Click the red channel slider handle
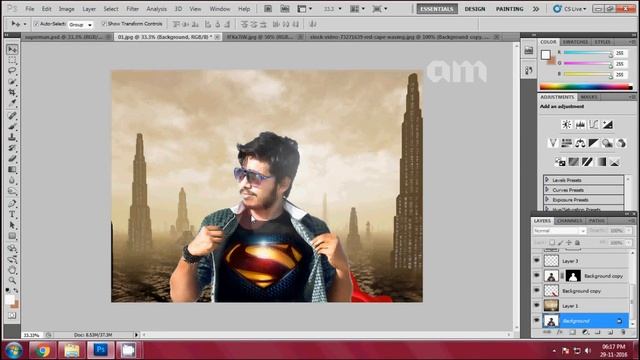Screen dimensions: 640x360 (611, 54)
